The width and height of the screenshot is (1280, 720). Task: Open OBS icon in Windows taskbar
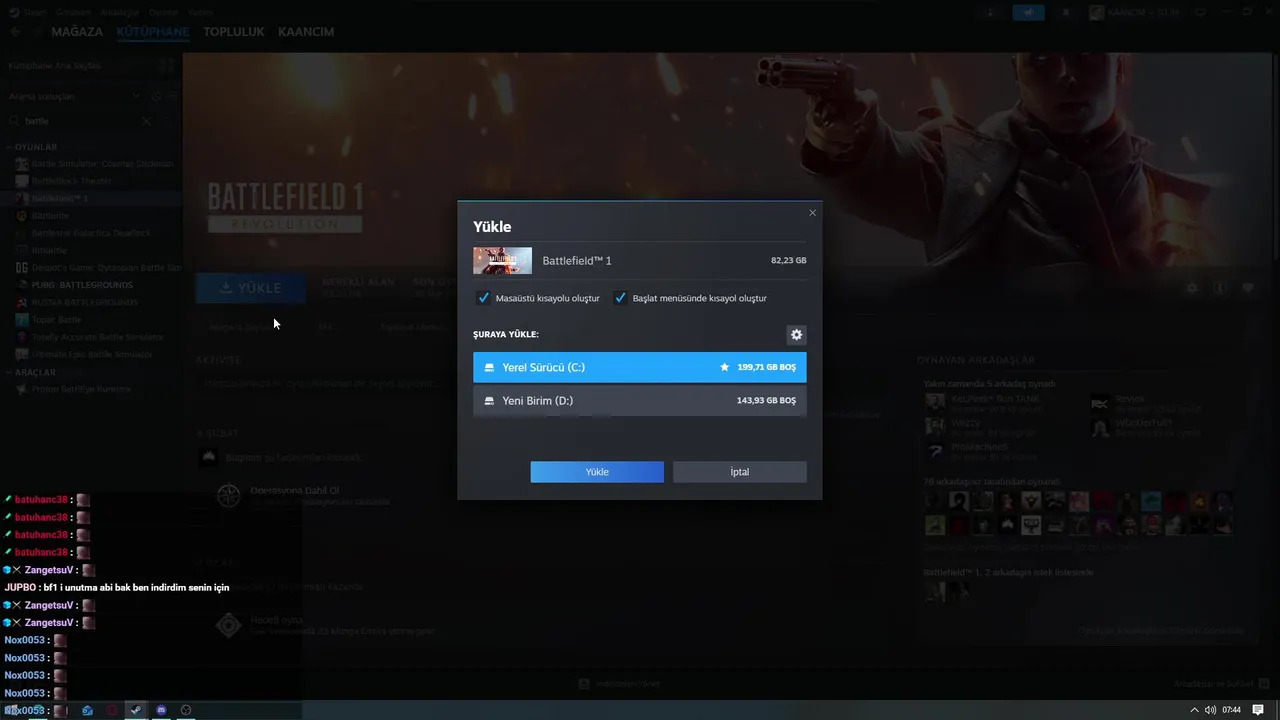pyautogui.click(x=185, y=710)
